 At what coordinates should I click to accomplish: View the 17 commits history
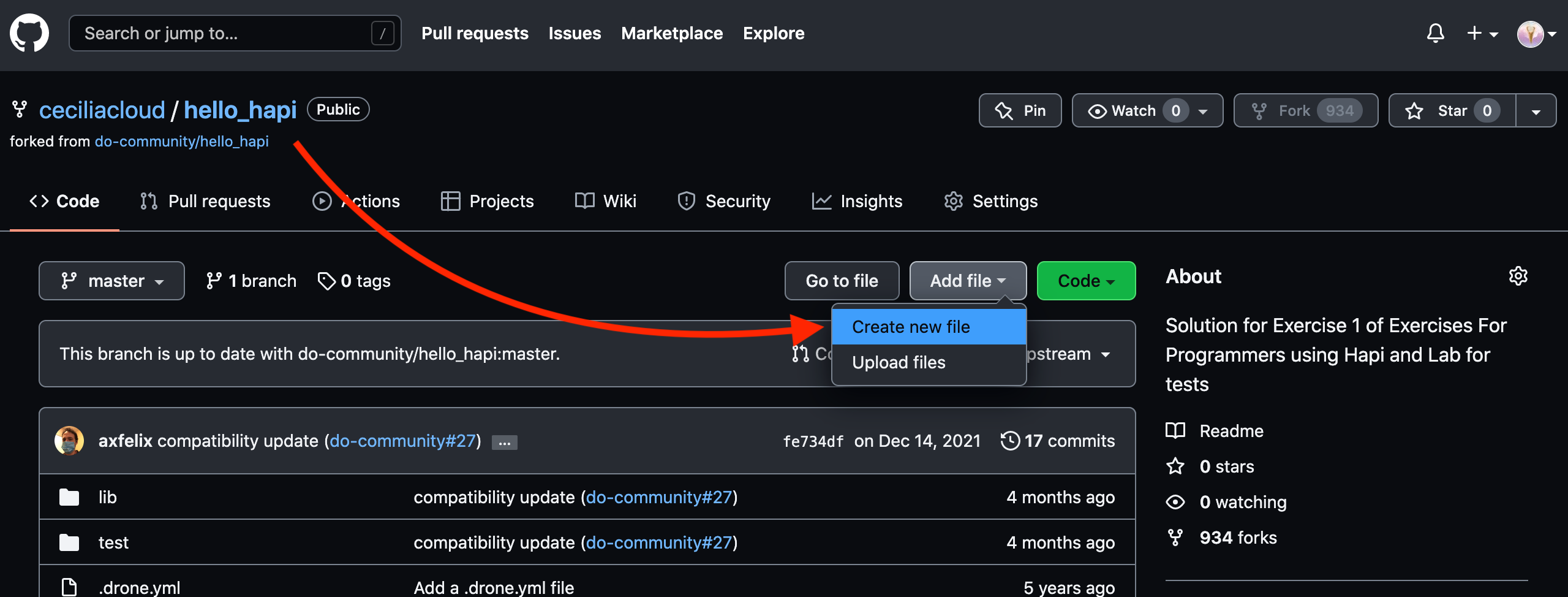[x=1057, y=441]
